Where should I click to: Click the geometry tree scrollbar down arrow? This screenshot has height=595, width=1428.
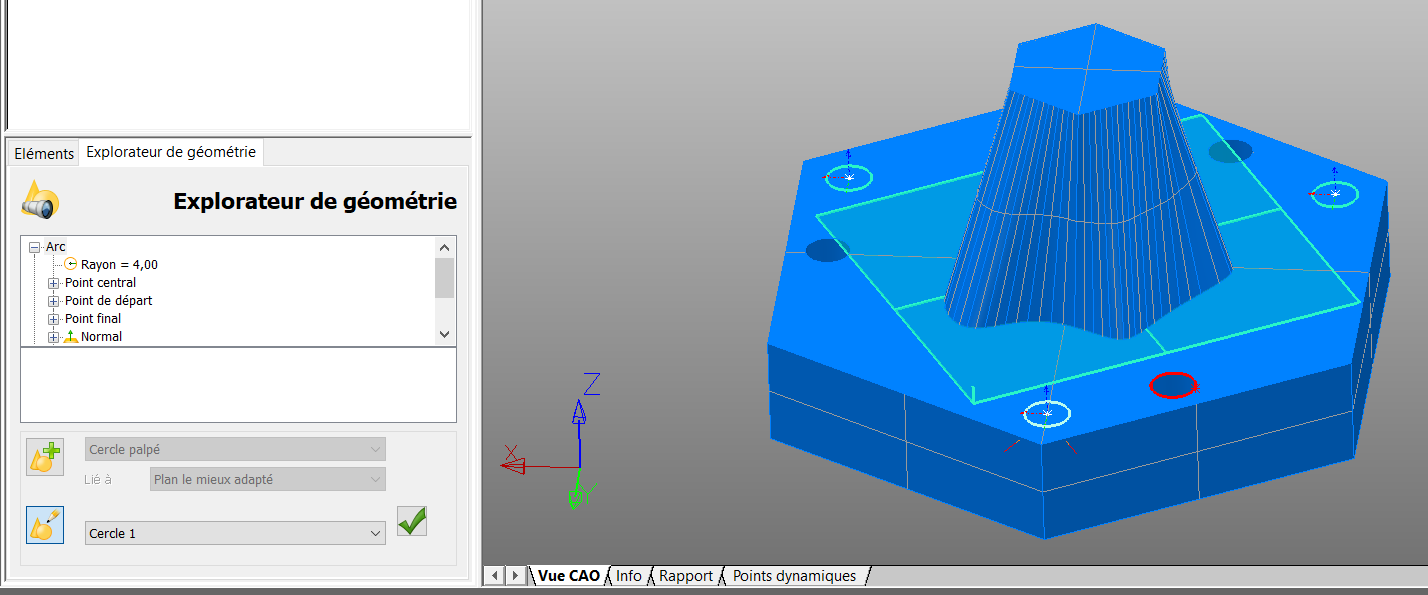click(445, 335)
